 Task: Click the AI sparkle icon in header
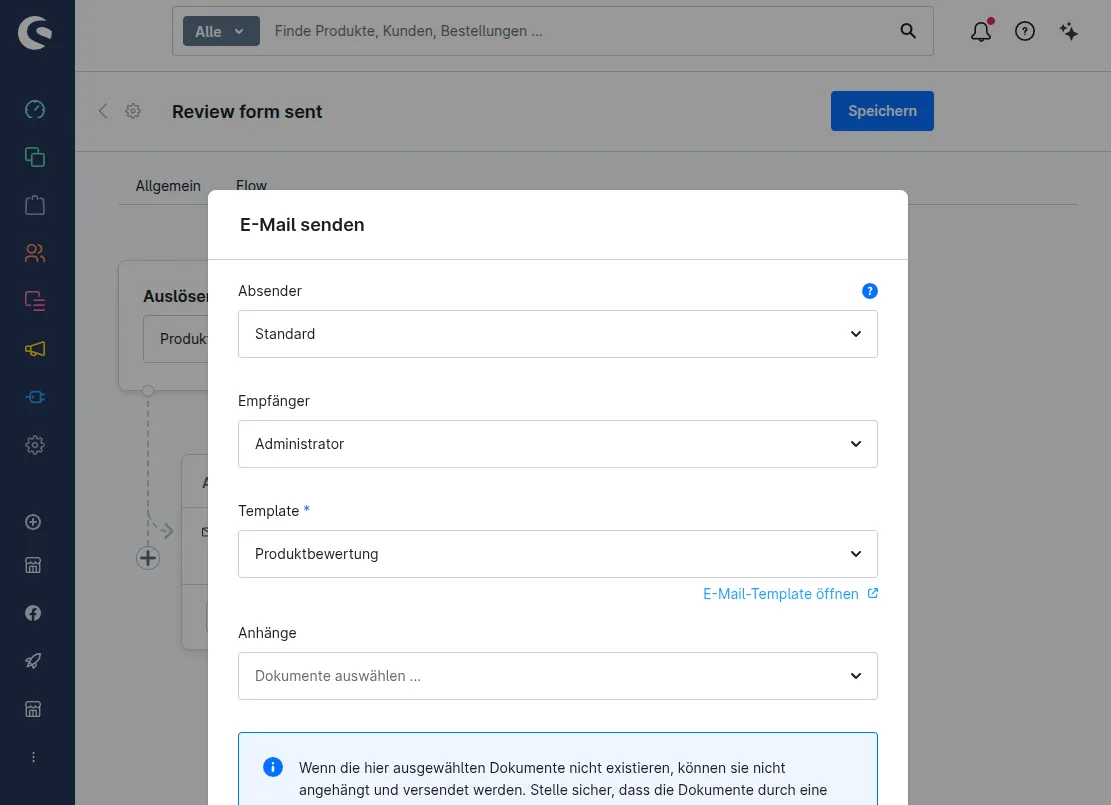[x=1068, y=31]
